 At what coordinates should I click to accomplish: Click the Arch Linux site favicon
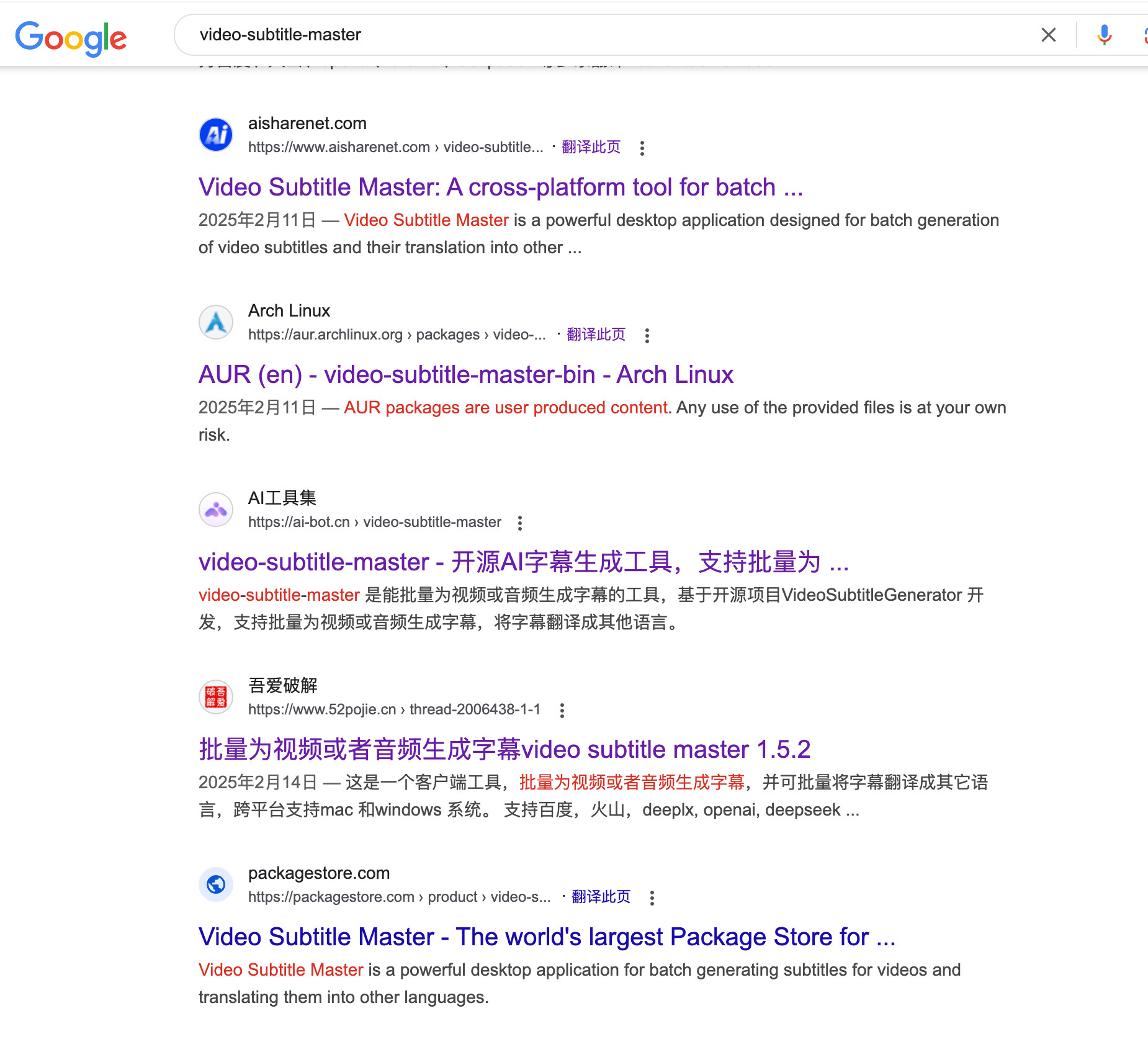tap(216, 322)
